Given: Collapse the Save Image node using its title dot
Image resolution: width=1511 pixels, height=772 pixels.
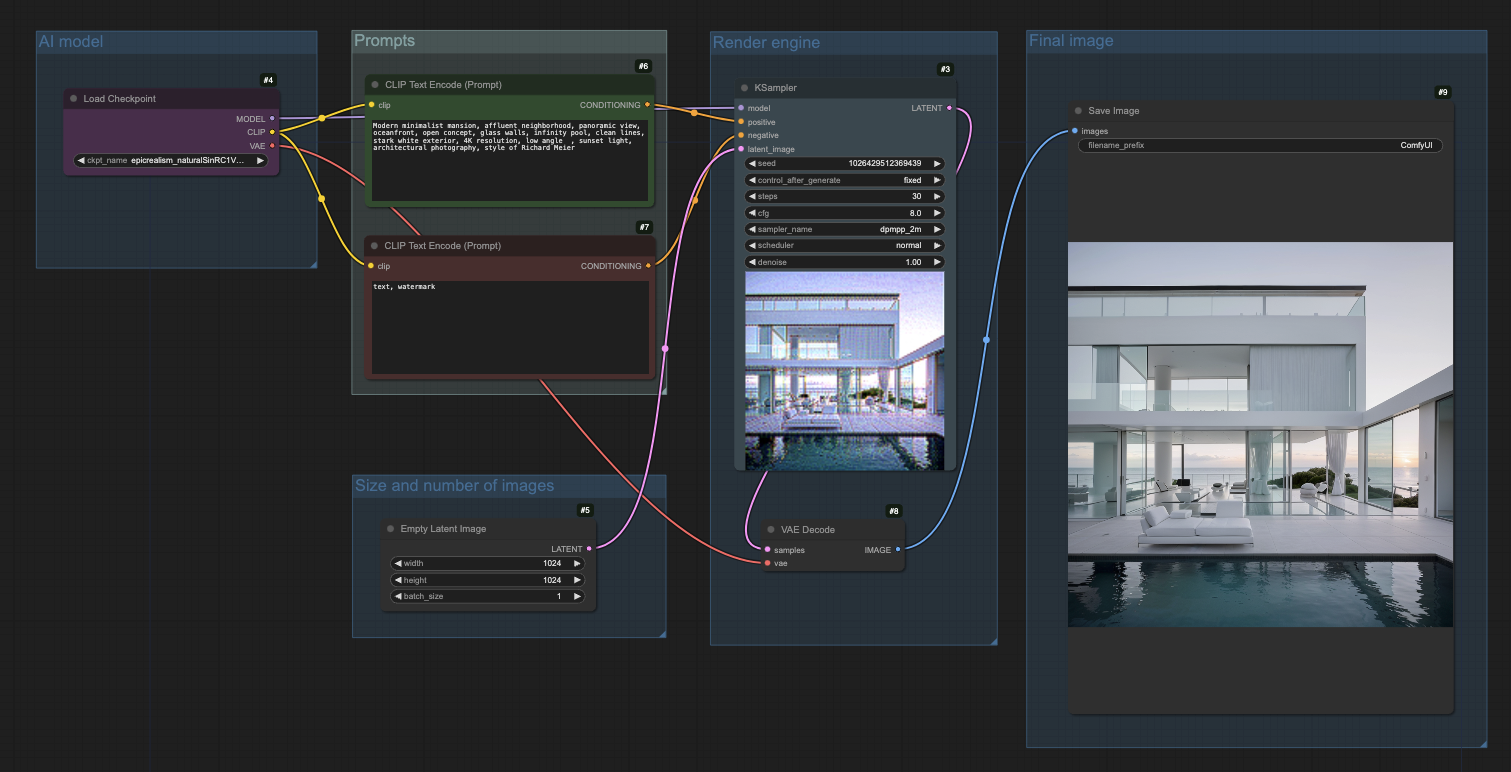Looking at the screenshot, I should pos(1079,111).
